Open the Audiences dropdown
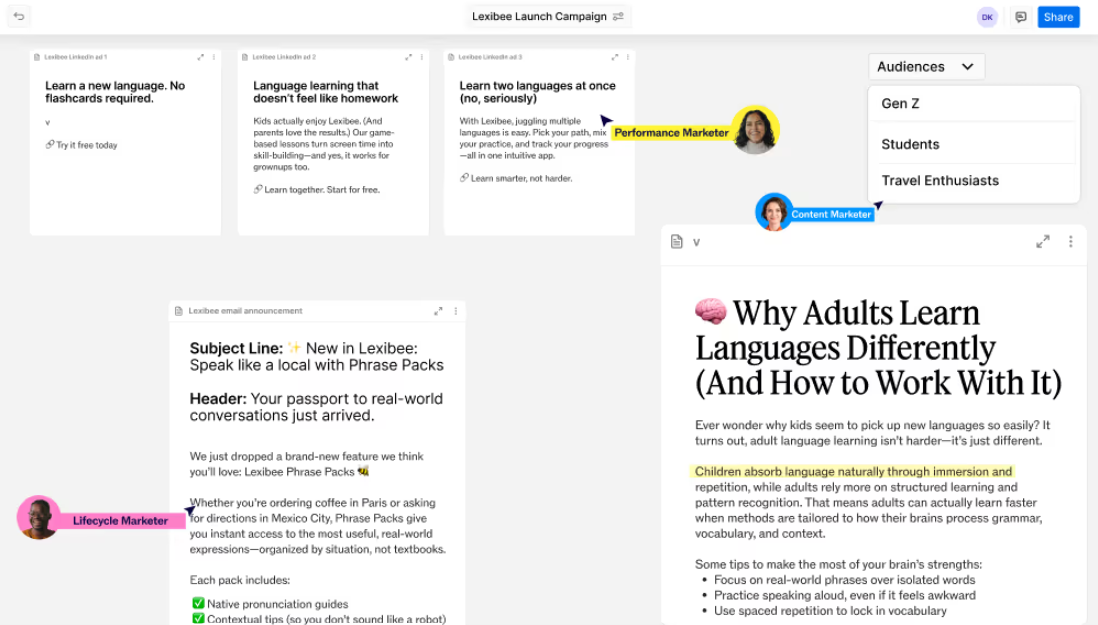Viewport: 1098px width, 625px height. (x=926, y=66)
